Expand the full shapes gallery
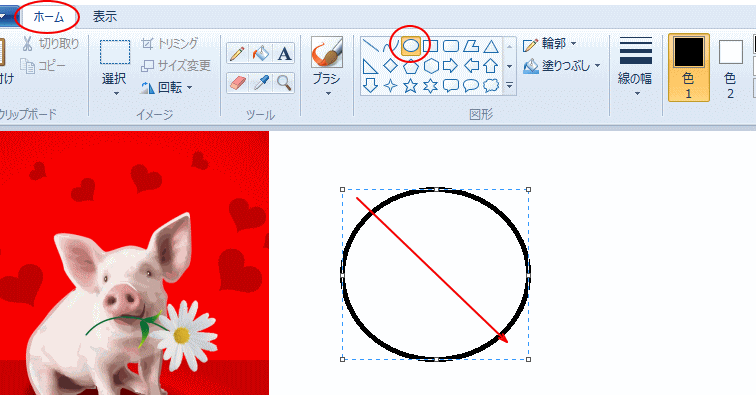 509,85
